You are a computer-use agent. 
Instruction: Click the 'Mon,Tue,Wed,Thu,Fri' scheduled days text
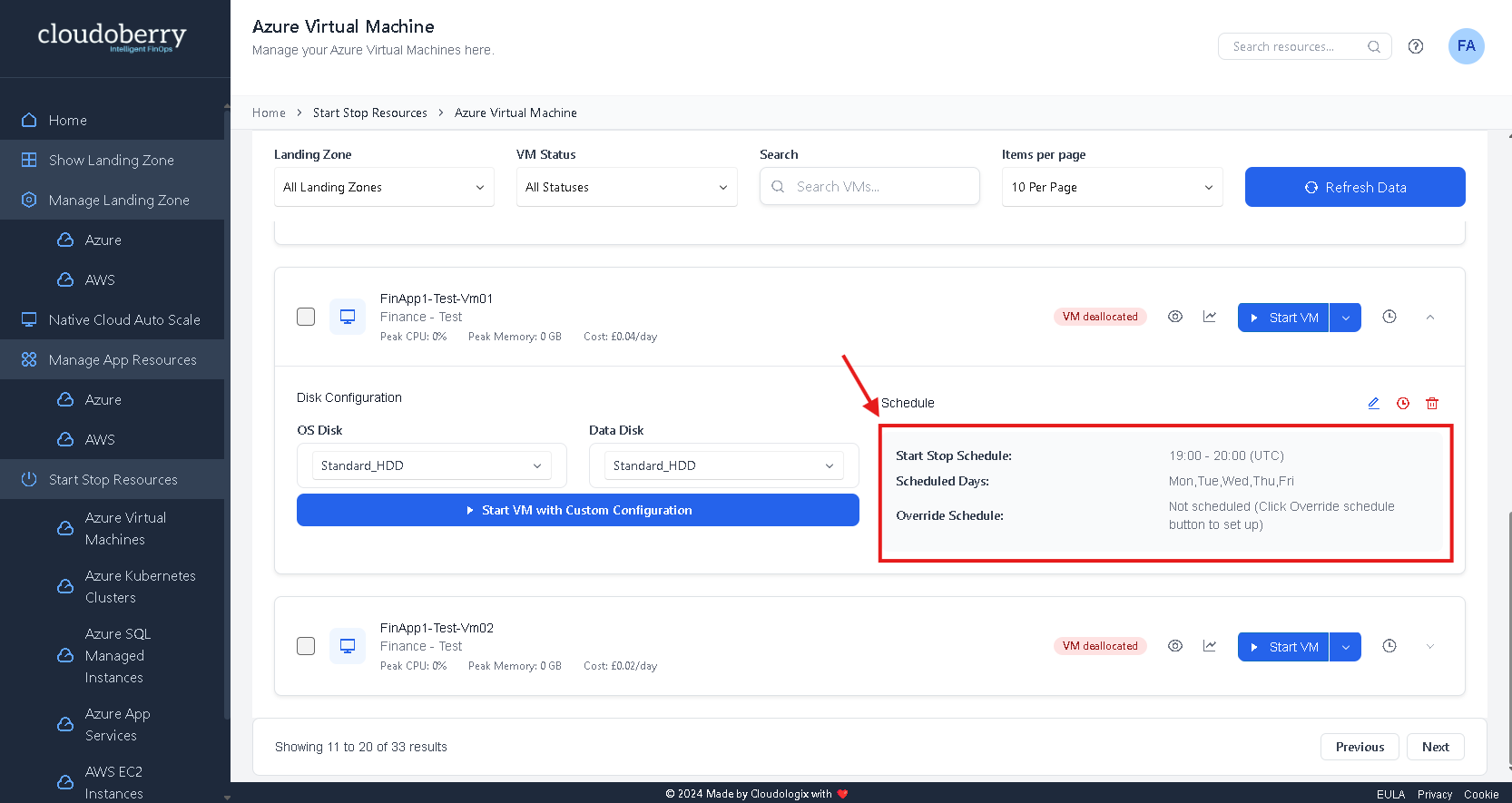click(x=1232, y=481)
